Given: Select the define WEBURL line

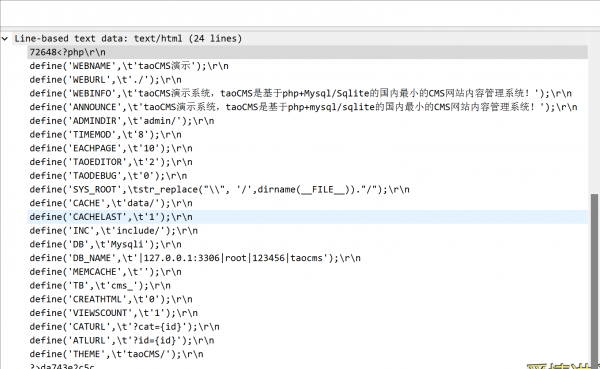Looking at the screenshot, I should click(106, 80).
